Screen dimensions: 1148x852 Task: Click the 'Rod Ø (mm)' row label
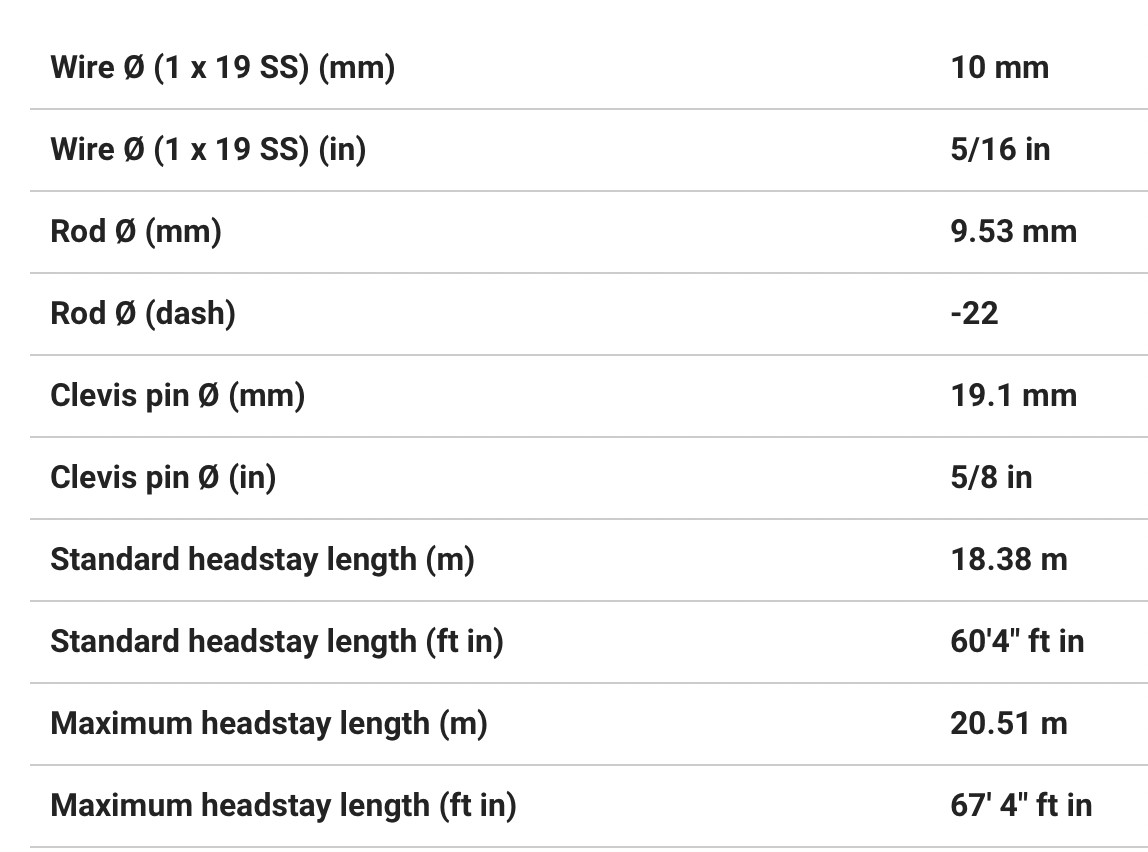tap(136, 232)
